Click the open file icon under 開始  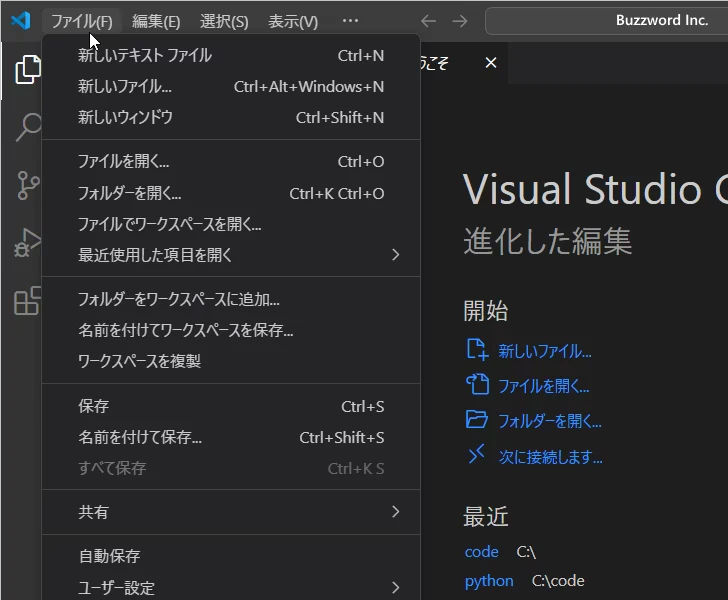coord(477,385)
